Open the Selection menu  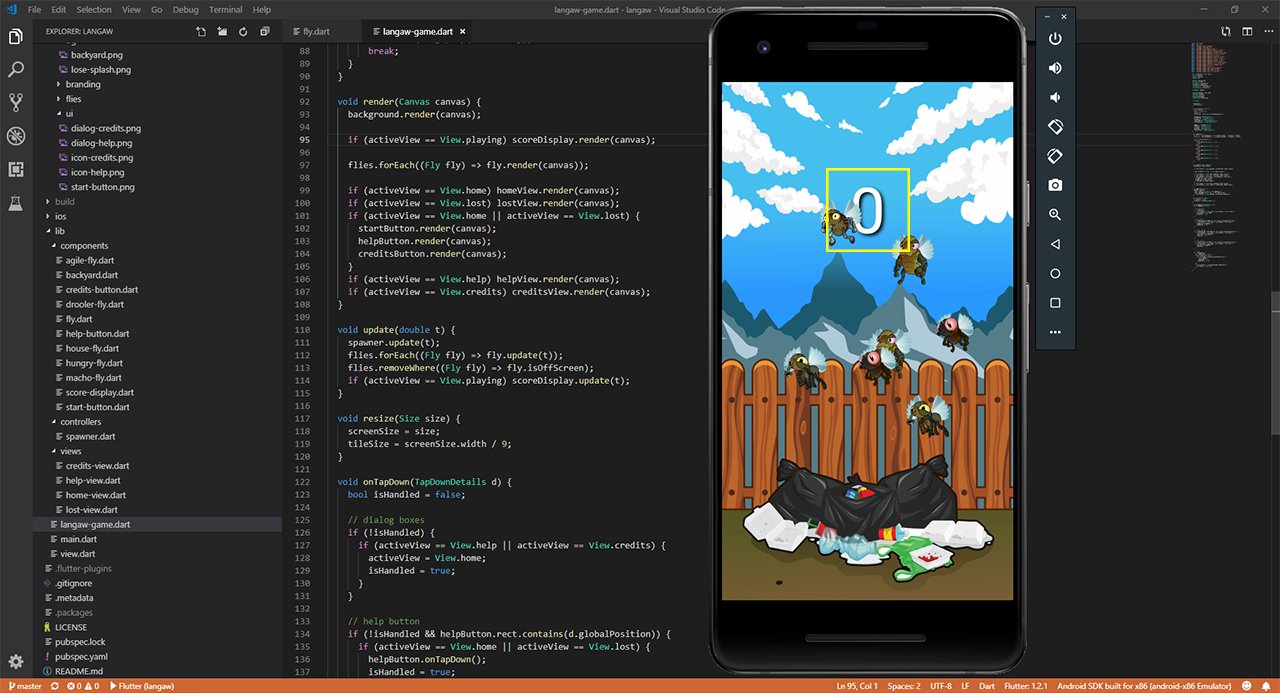coord(94,9)
